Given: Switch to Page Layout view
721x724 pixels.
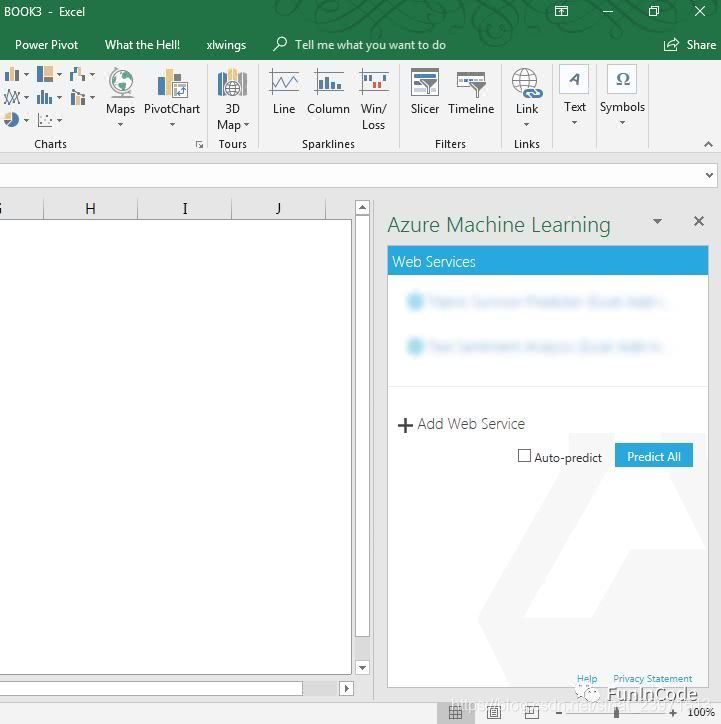Looking at the screenshot, I should tap(493, 712).
